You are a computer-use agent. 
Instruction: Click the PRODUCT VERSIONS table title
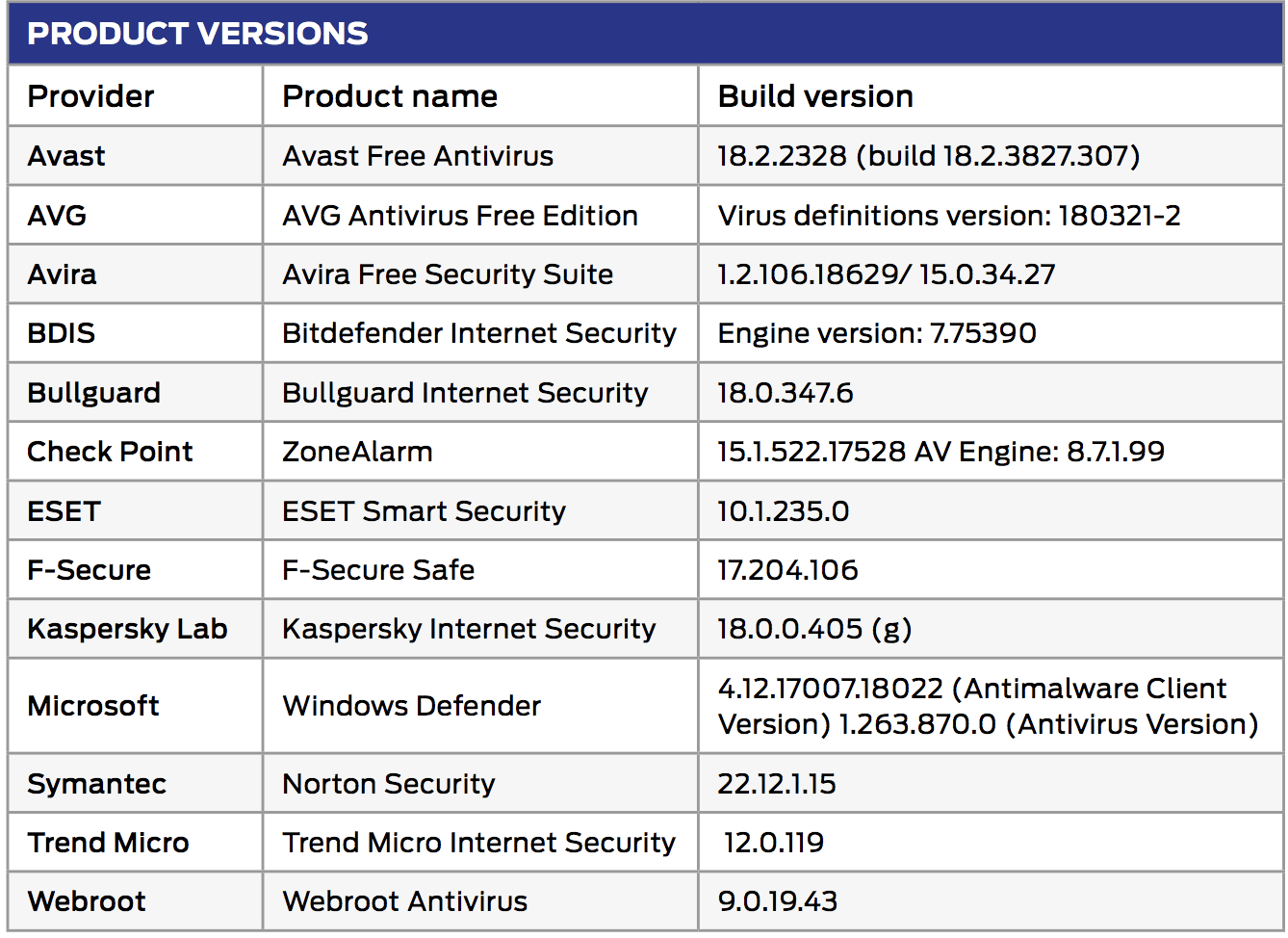(x=197, y=34)
